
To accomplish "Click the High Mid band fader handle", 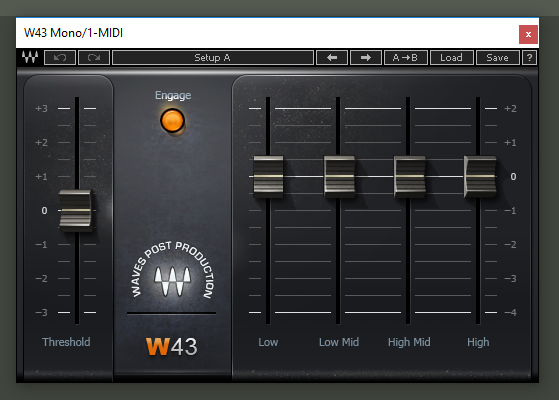I will (x=410, y=176).
